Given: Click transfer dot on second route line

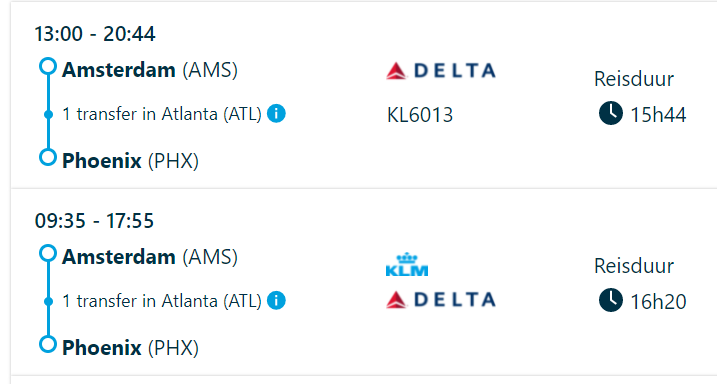Looking at the screenshot, I should tap(48, 301).
